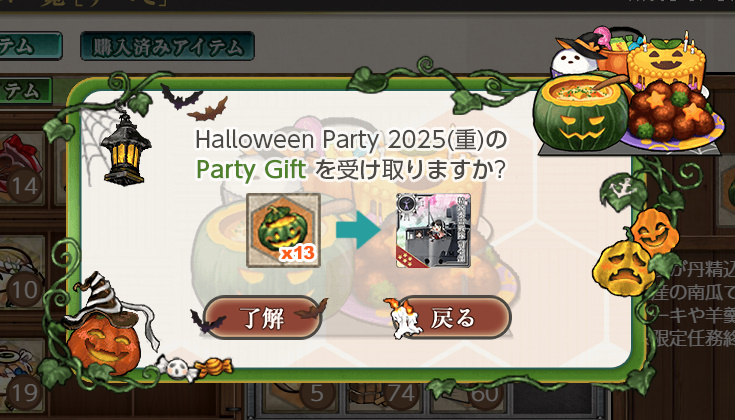Click the green pumpkin x13 item icon
This screenshot has height=420, width=735.
click(284, 230)
